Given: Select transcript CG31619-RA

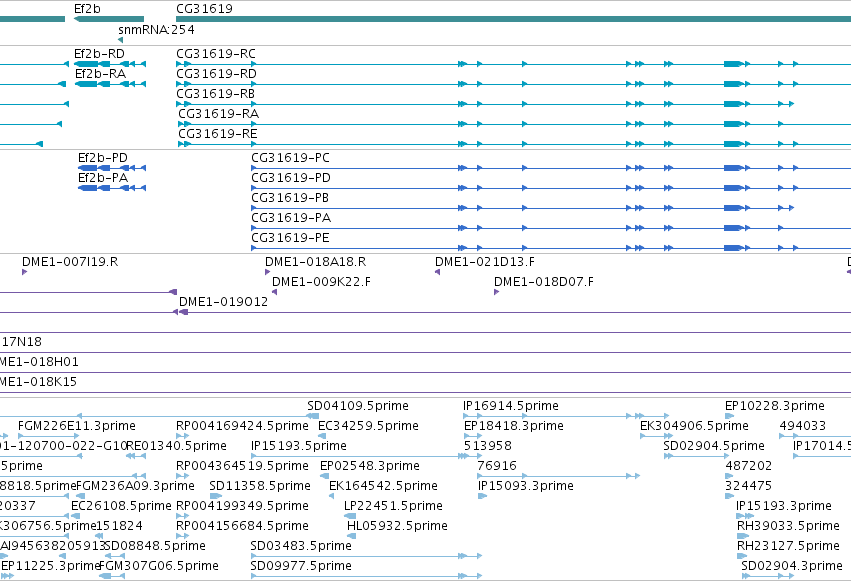Looking at the screenshot, I should click(x=219, y=114).
